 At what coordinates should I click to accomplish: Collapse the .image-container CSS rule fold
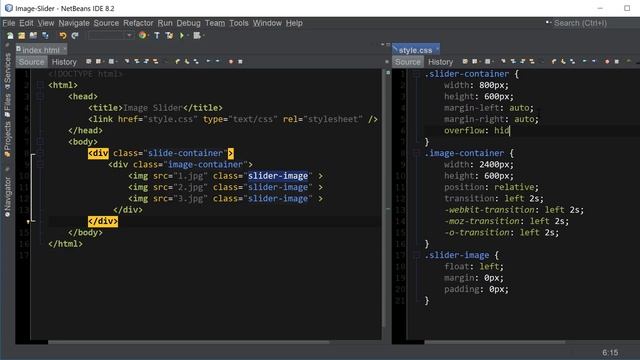point(416,153)
